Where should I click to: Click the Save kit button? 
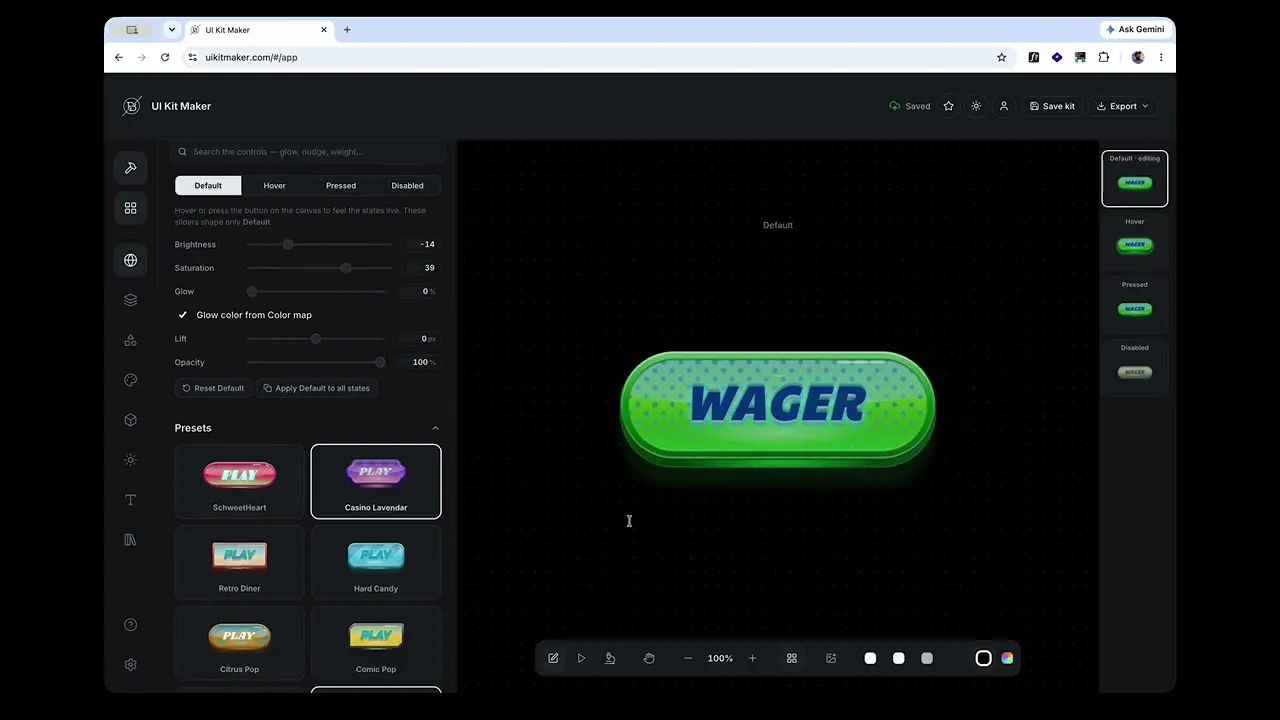click(1052, 106)
